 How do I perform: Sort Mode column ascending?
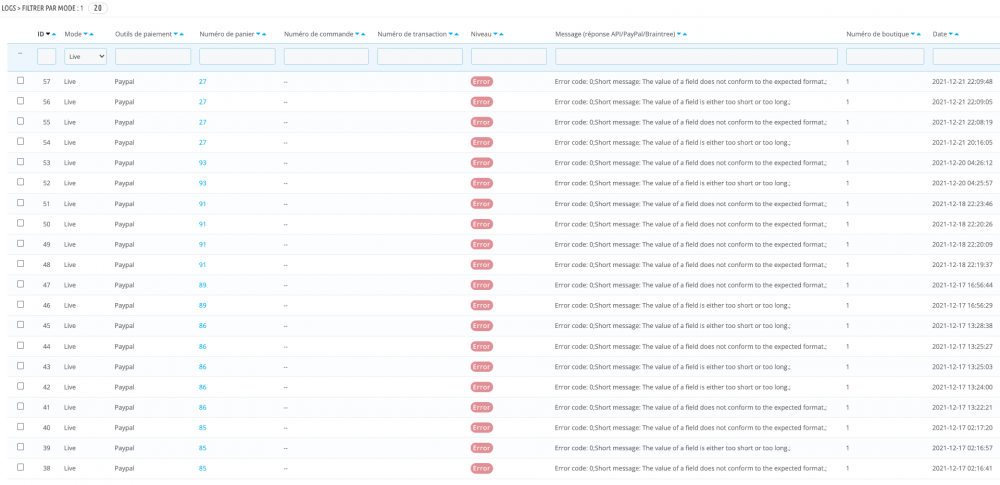click(x=92, y=34)
